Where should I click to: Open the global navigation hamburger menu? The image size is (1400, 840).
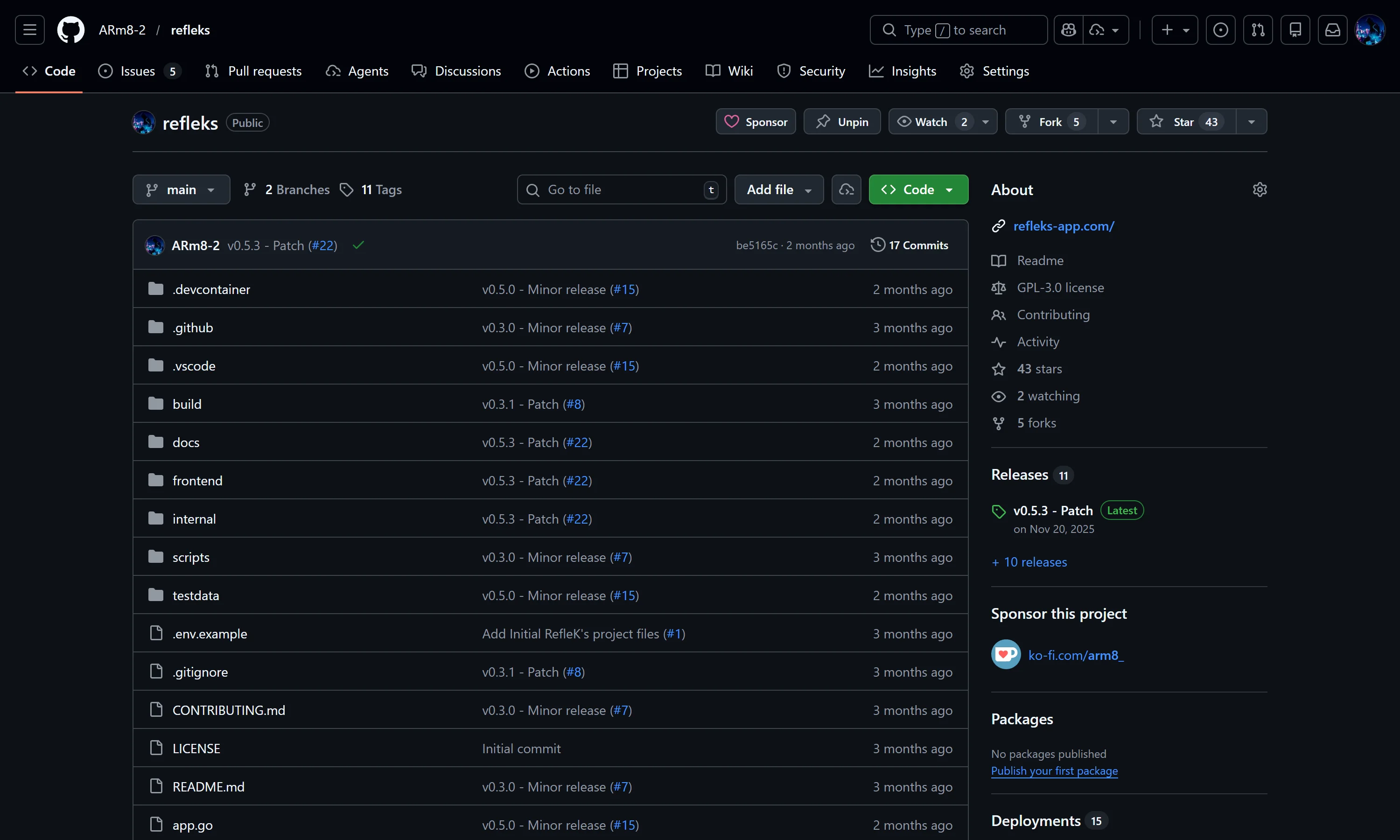click(x=29, y=29)
